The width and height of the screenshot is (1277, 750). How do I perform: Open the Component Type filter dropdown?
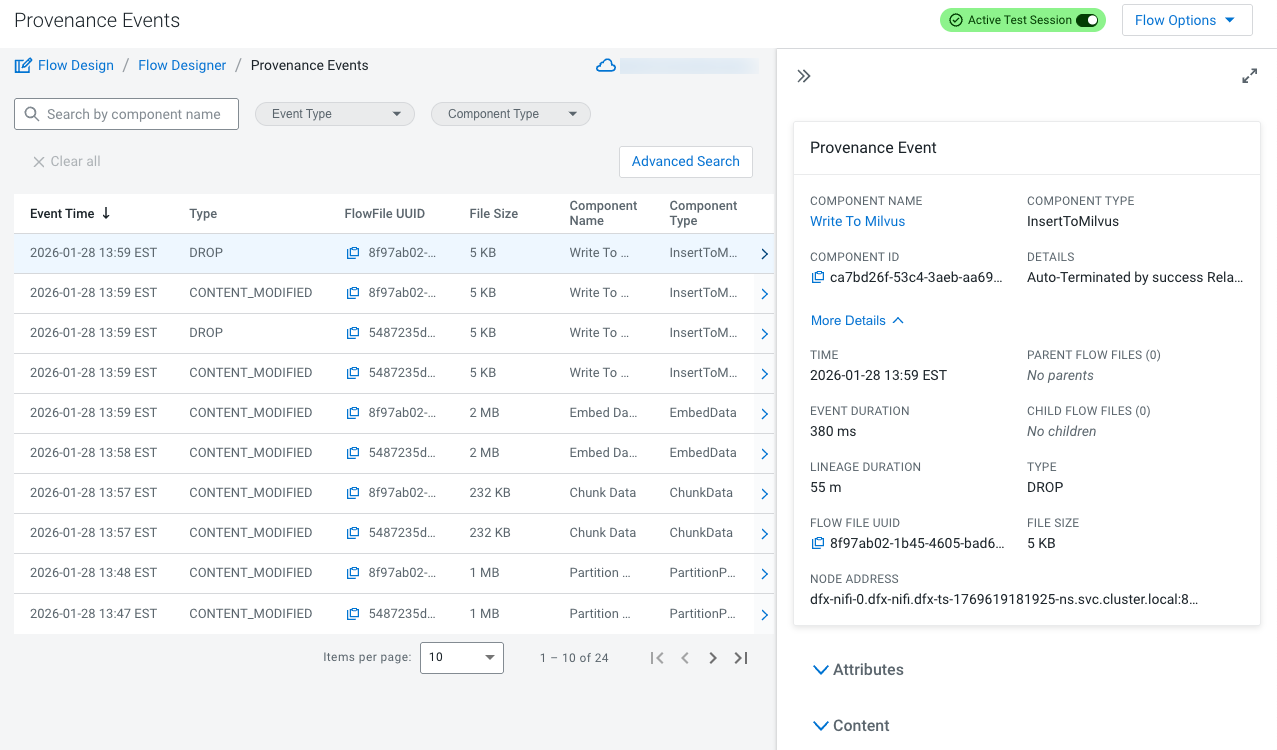pyautogui.click(x=511, y=114)
